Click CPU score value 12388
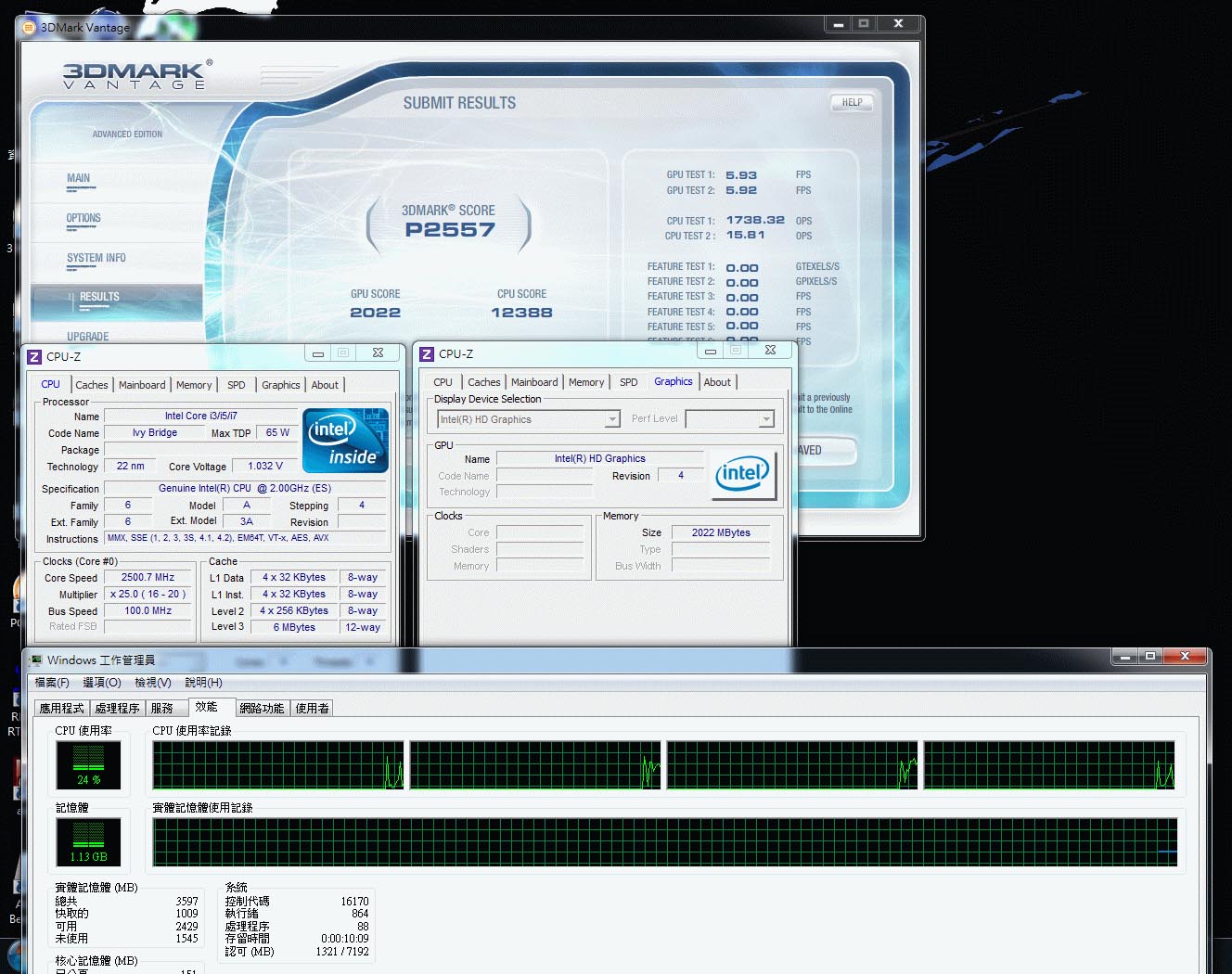Image resolution: width=1232 pixels, height=974 pixels. tap(521, 313)
